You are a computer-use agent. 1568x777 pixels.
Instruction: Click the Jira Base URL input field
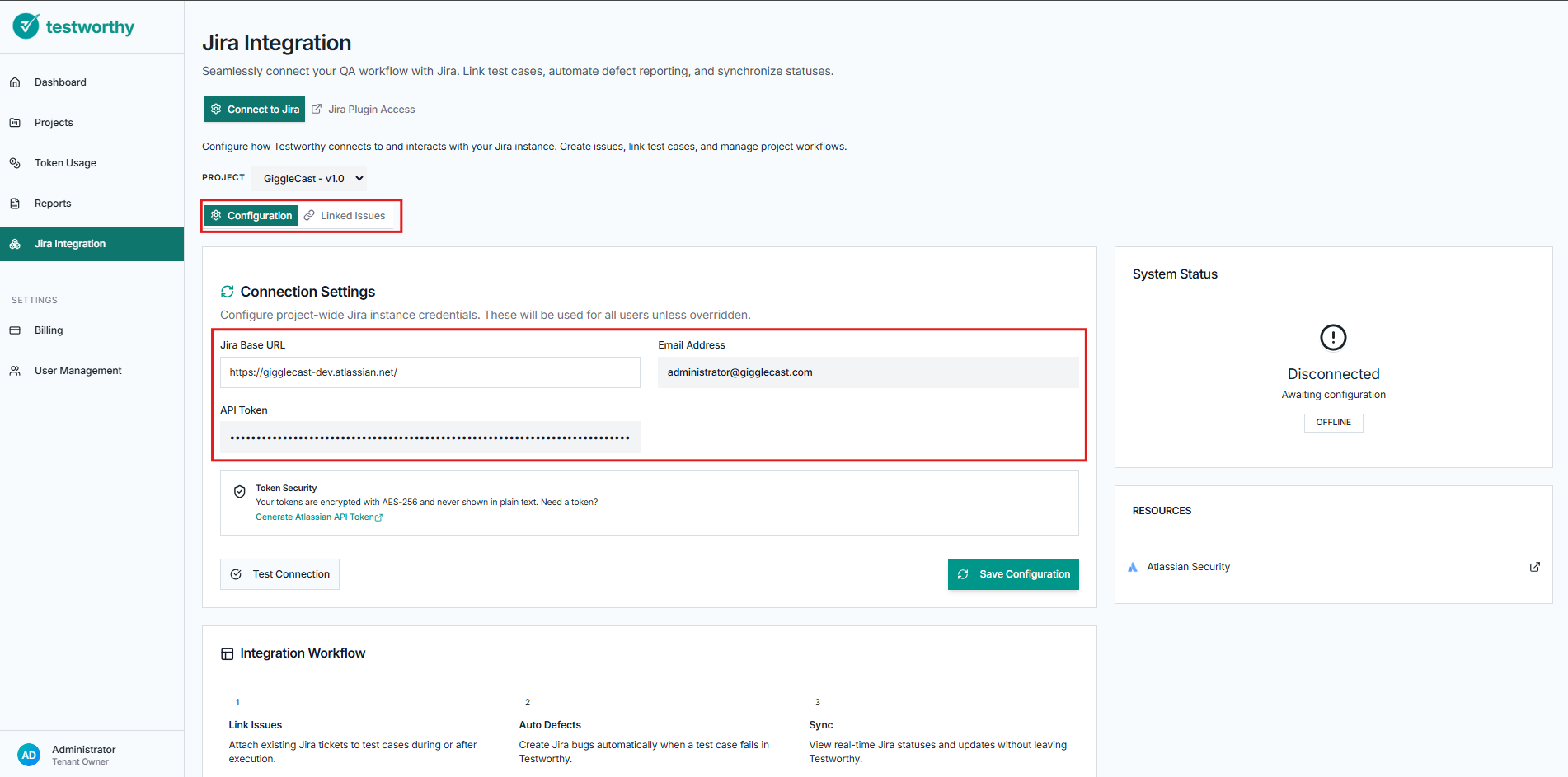pos(430,372)
